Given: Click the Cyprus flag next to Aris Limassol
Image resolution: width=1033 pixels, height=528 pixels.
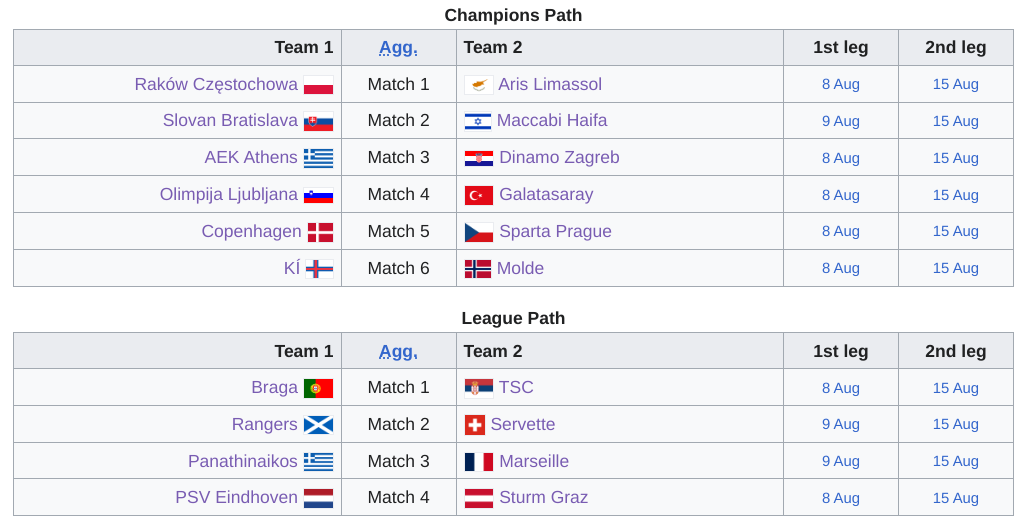Looking at the screenshot, I should [x=479, y=85].
